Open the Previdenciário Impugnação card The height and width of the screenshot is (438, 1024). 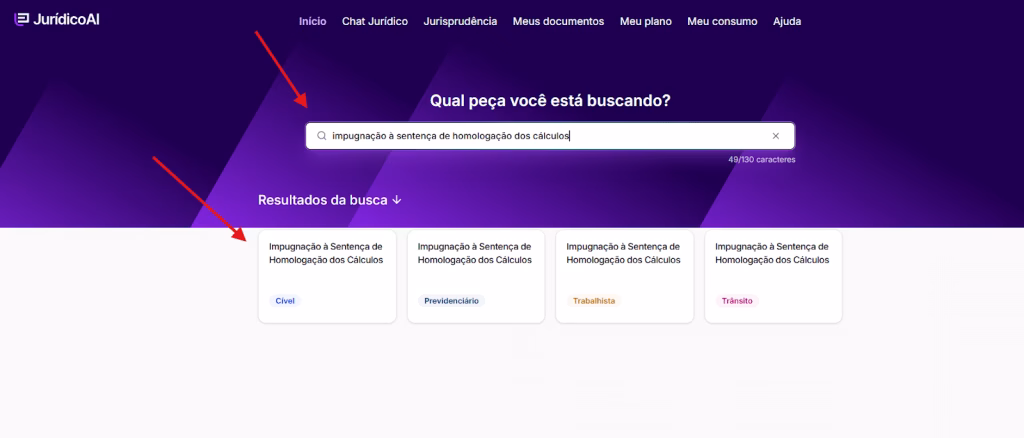(x=476, y=276)
